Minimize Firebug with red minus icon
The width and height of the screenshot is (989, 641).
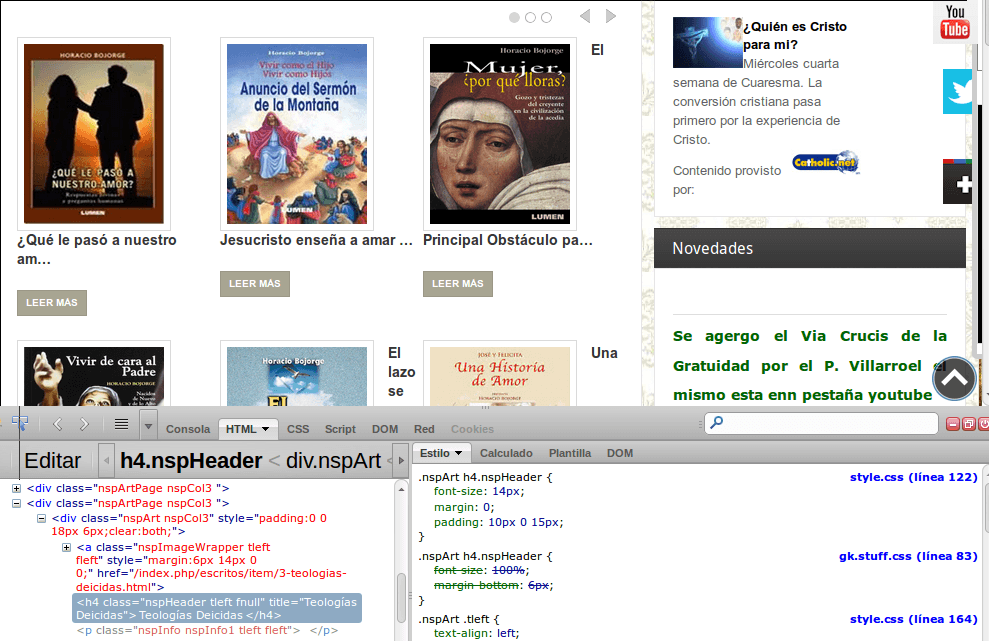tap(953, 424)
